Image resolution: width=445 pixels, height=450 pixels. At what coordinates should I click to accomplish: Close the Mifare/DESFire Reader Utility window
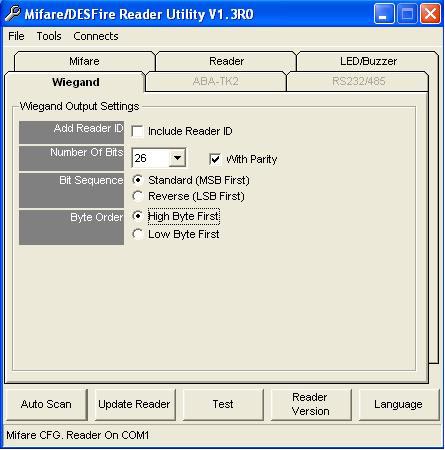click(430, 14)
